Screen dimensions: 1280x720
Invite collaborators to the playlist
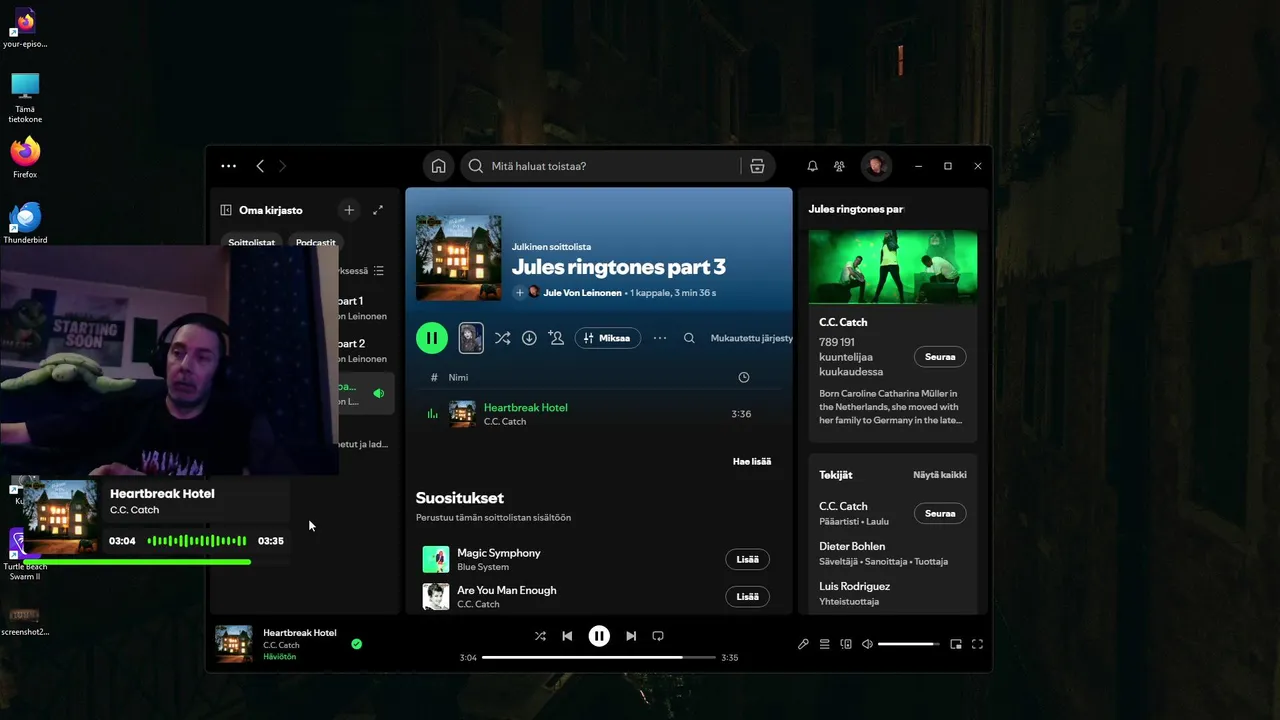pos(556,338)
